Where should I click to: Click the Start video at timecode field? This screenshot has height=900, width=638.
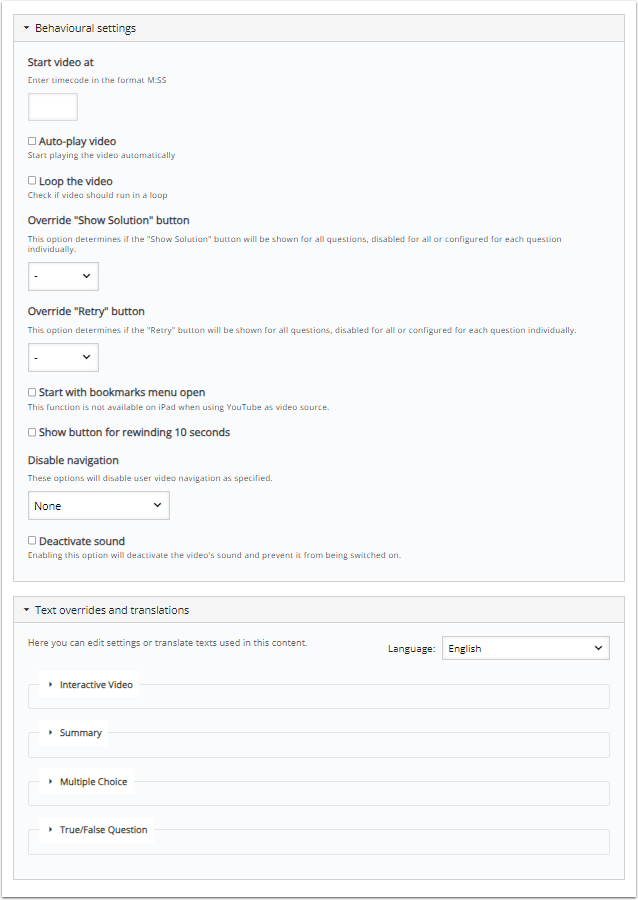pos(53,107)
